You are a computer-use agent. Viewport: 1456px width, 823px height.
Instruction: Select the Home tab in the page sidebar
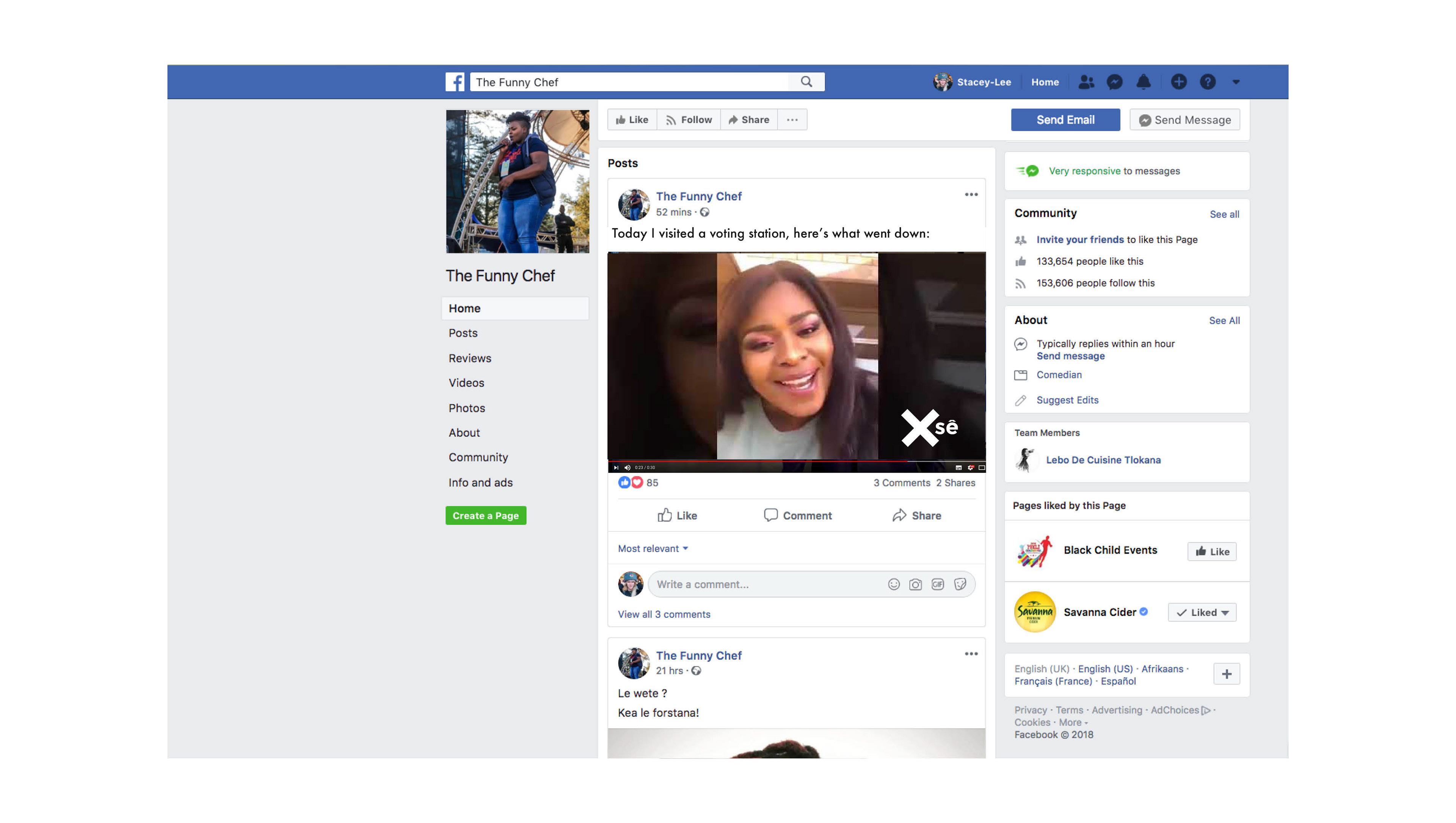515,309
